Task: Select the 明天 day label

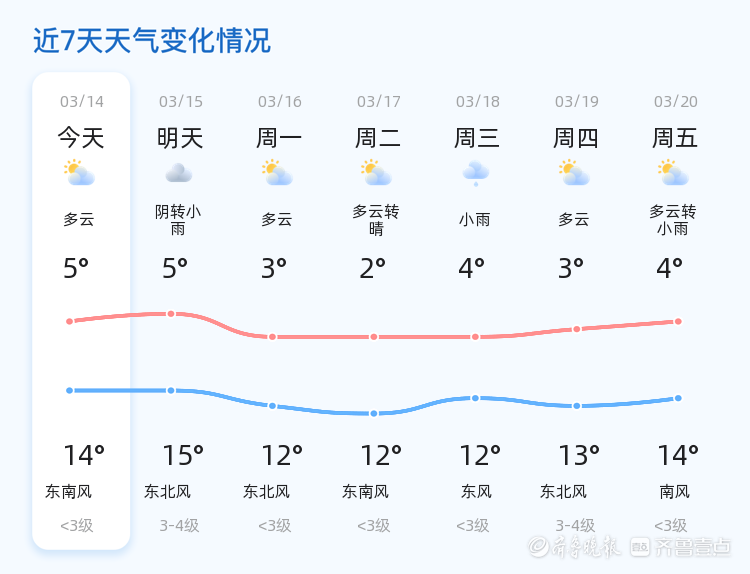Action: [180, 138]
